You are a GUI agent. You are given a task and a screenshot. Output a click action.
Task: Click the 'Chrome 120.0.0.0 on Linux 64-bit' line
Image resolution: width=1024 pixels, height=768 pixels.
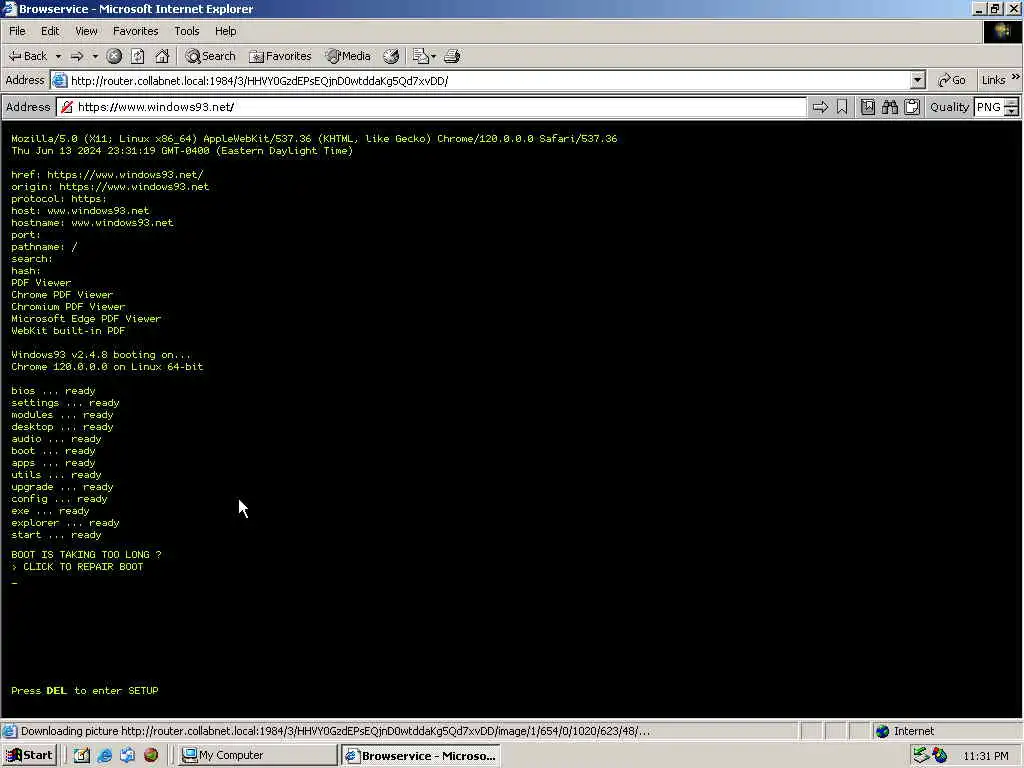click(x=107, y=367)
